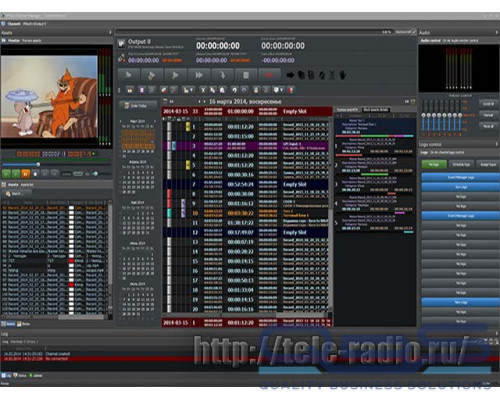Click the Schedule logo button
The image size is (500, 400).
(461, 164)
